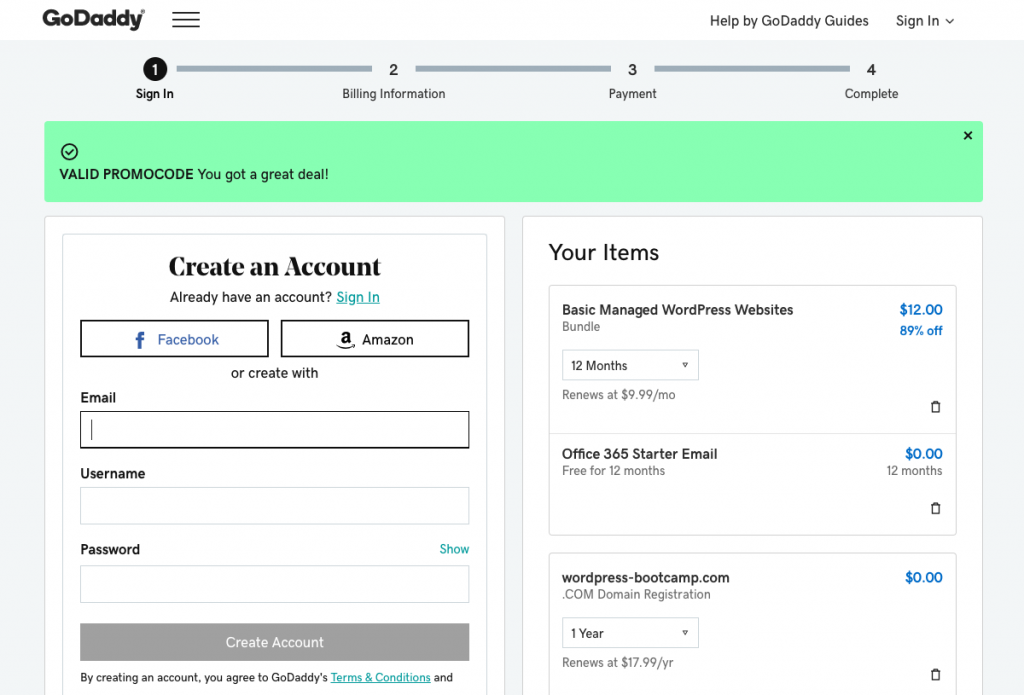Click the .COM Domain Registration text
The image size is (1024, 695).
tap(636, 594)
